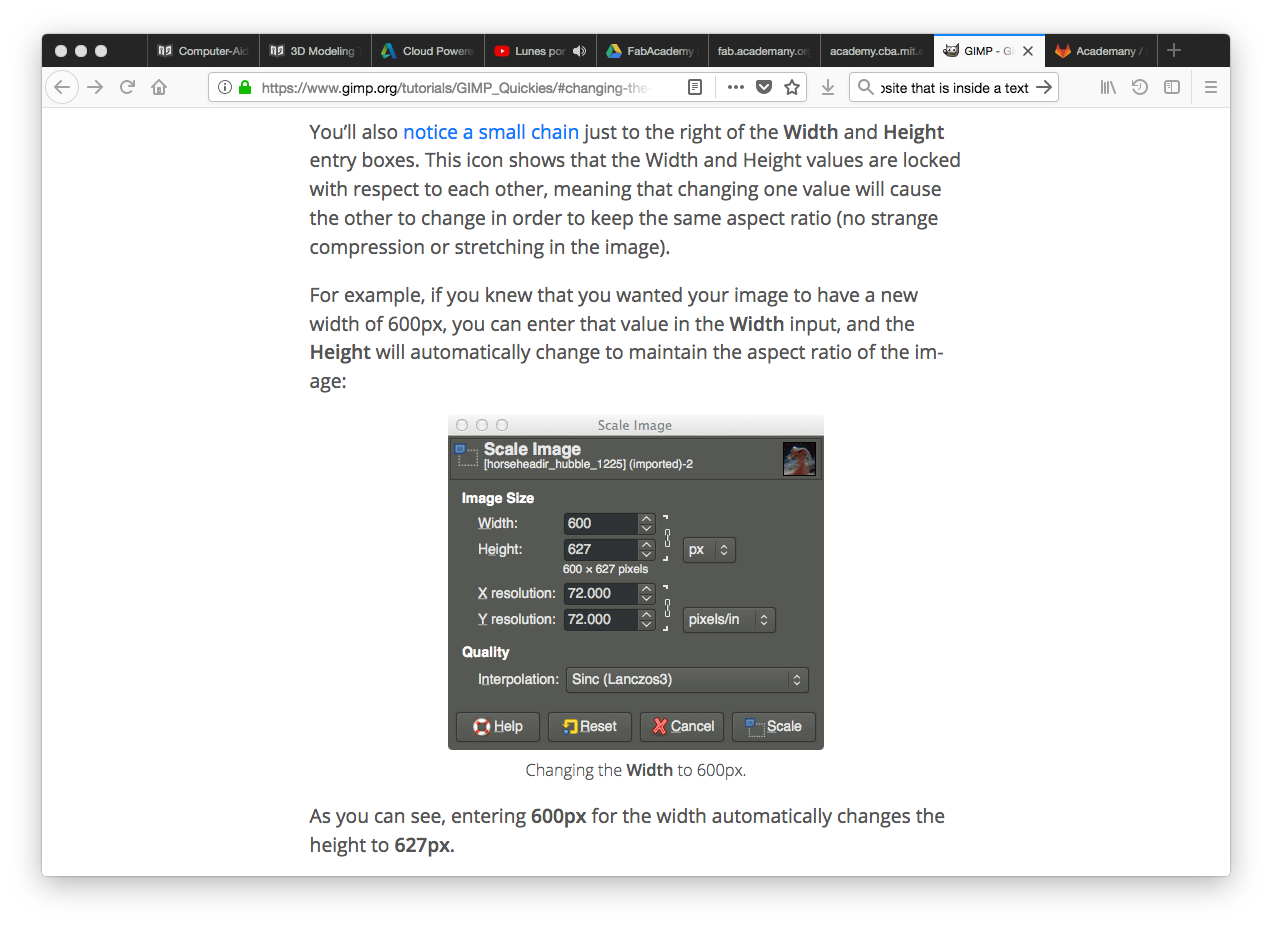Click the horsehead nebula thumbnail in dialog
This screenshot has height=926, width=1272.
(x=799, y=459)
